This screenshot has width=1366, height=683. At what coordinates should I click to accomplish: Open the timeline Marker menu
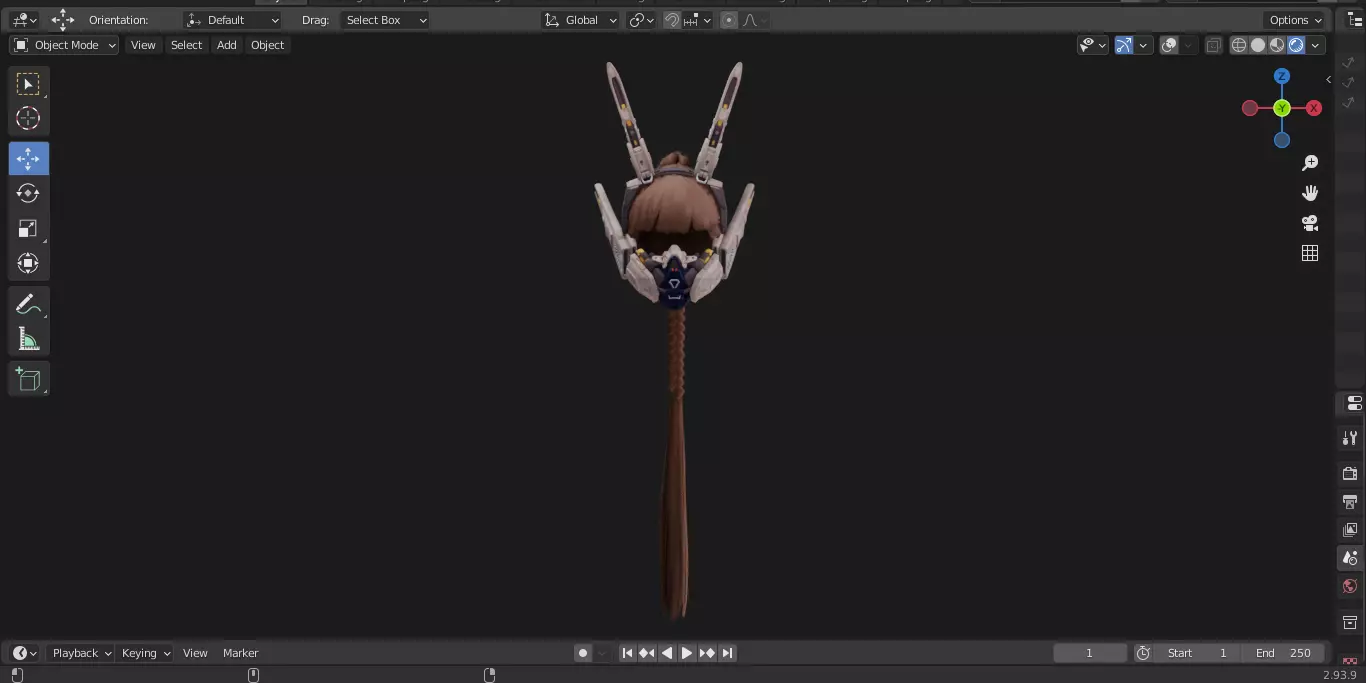(x=240, y=653)
